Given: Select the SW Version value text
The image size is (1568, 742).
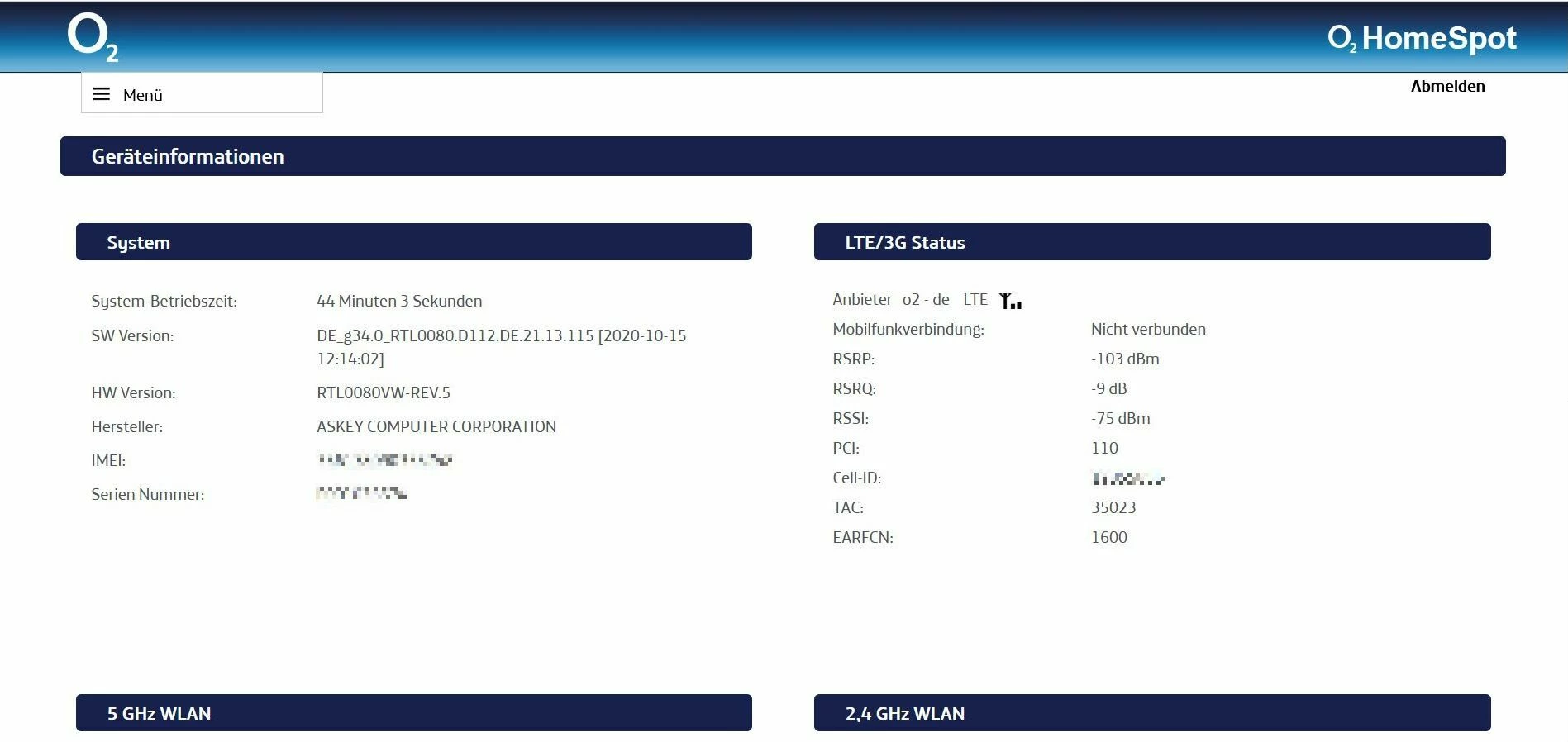Looking at the screenshot, I should [502, 347].
